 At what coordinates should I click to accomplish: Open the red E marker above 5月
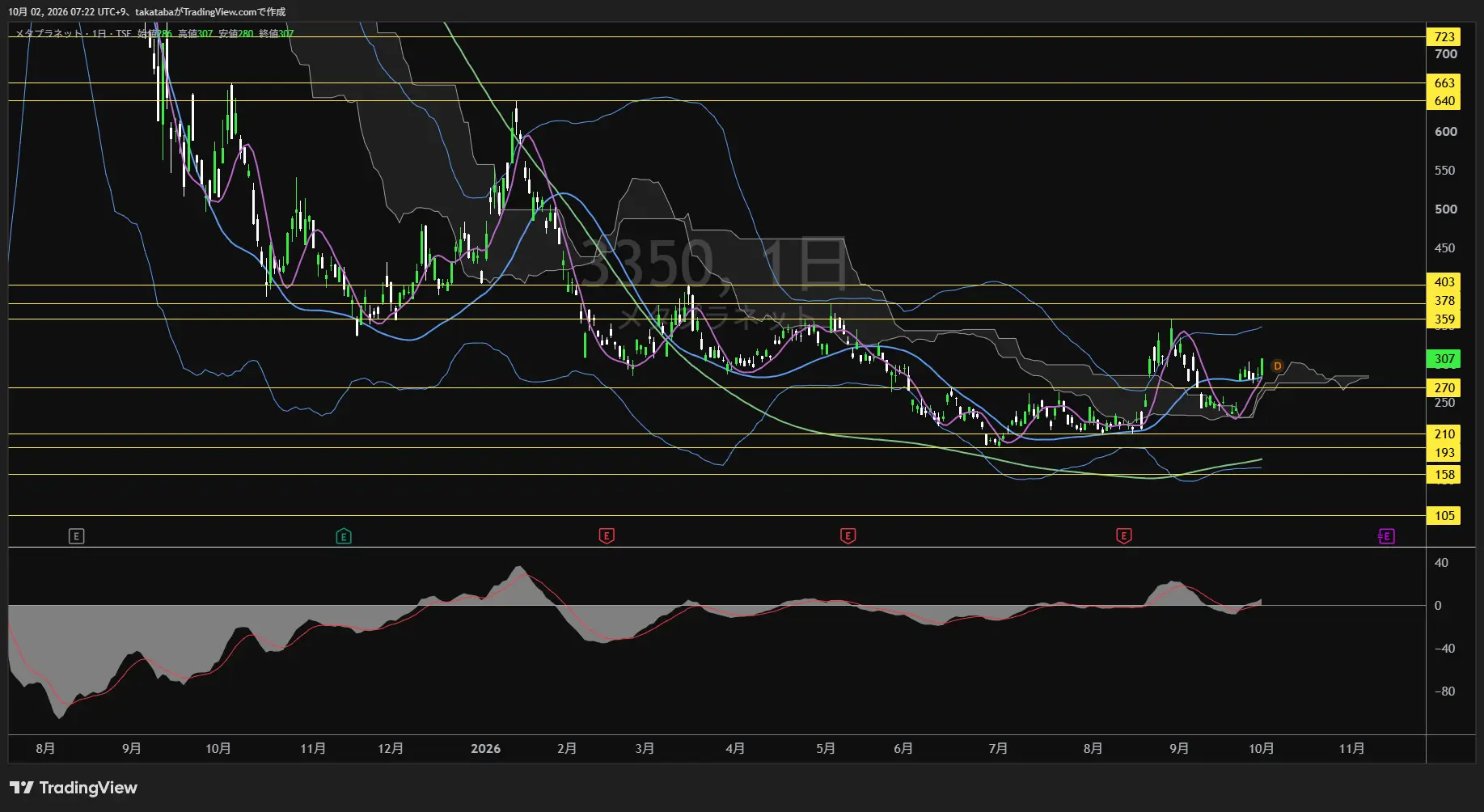pyautogui.click(x=848, y=536)
